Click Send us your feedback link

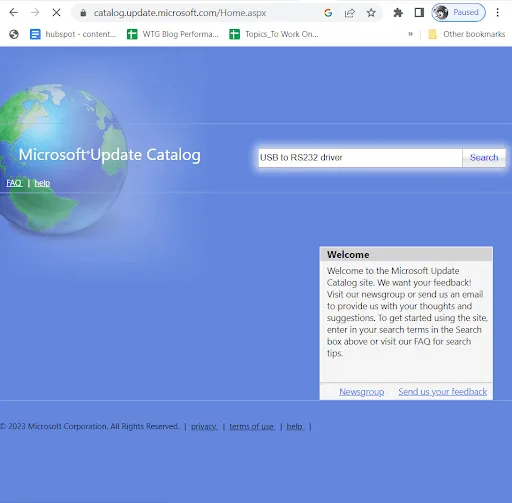(443, 392)
